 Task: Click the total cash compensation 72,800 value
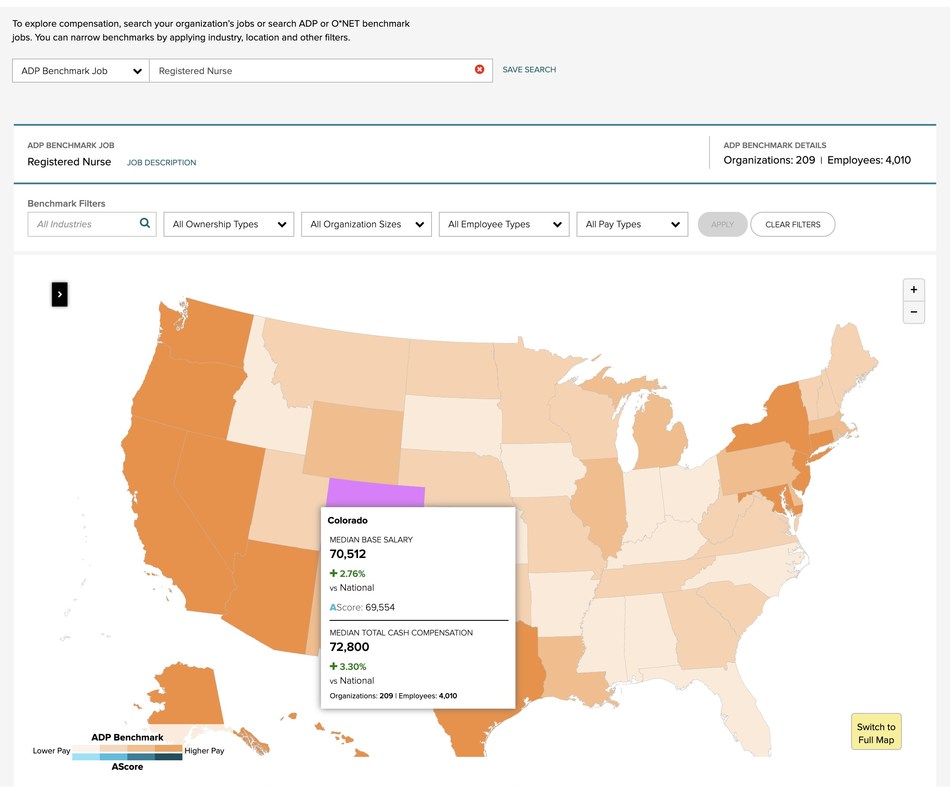[349, 647]
